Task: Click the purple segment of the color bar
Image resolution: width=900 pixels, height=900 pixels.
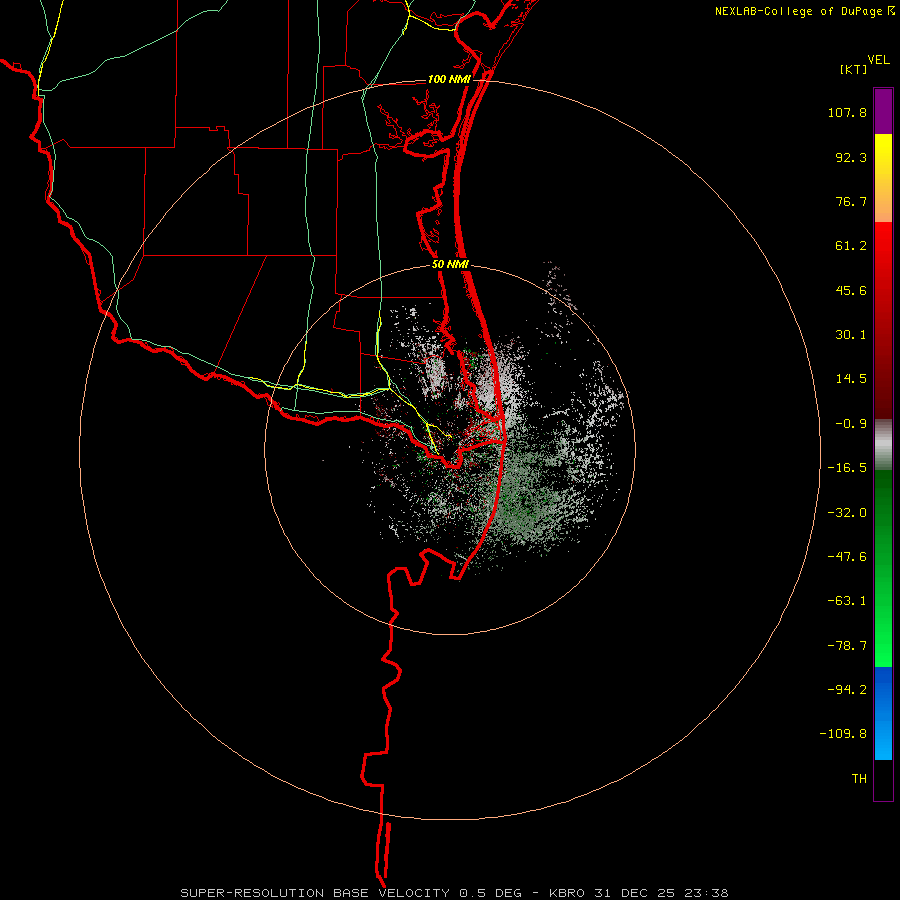Action: pos(883,111)
